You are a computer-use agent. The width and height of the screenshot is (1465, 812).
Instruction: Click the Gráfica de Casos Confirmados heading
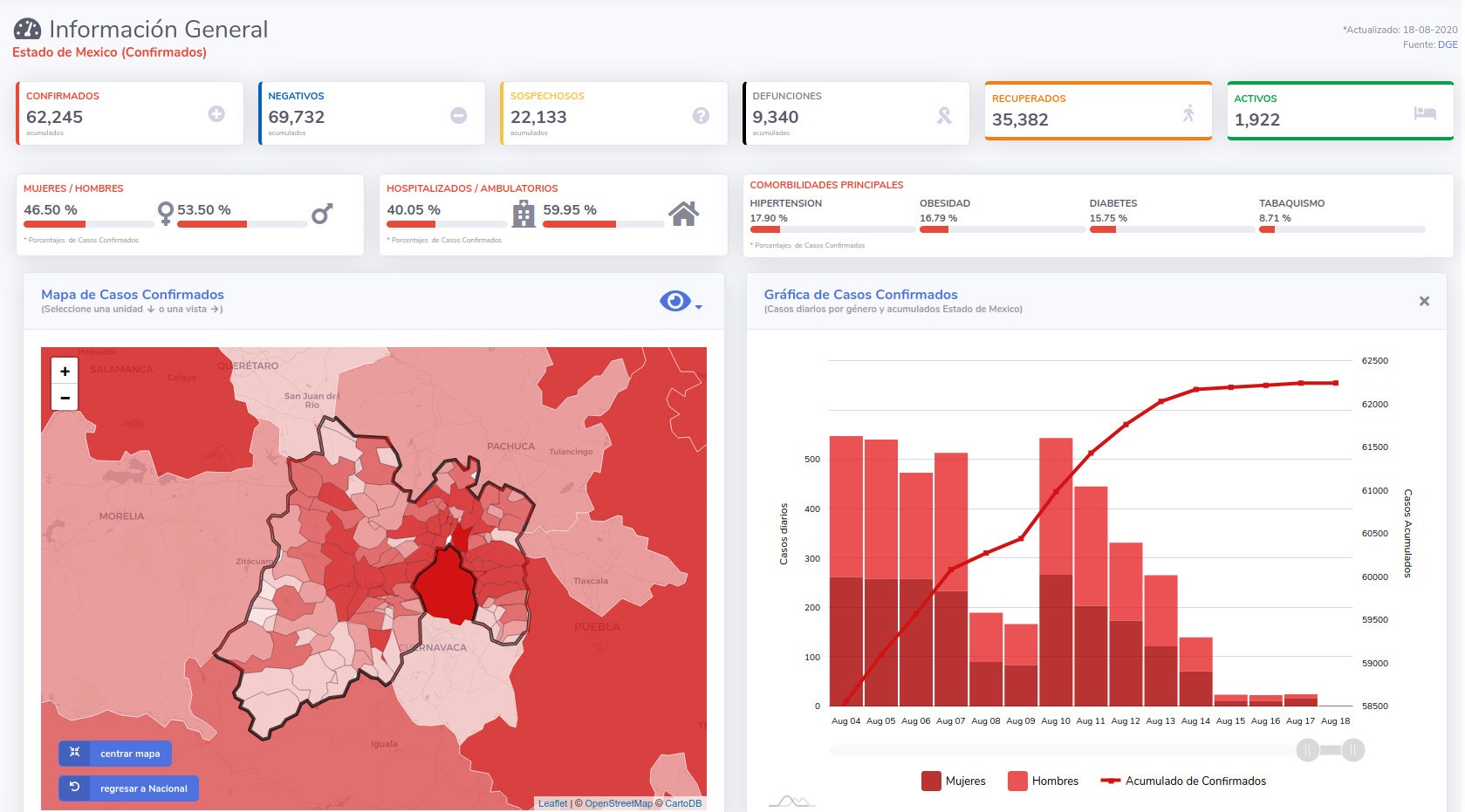tap(861, 295)
